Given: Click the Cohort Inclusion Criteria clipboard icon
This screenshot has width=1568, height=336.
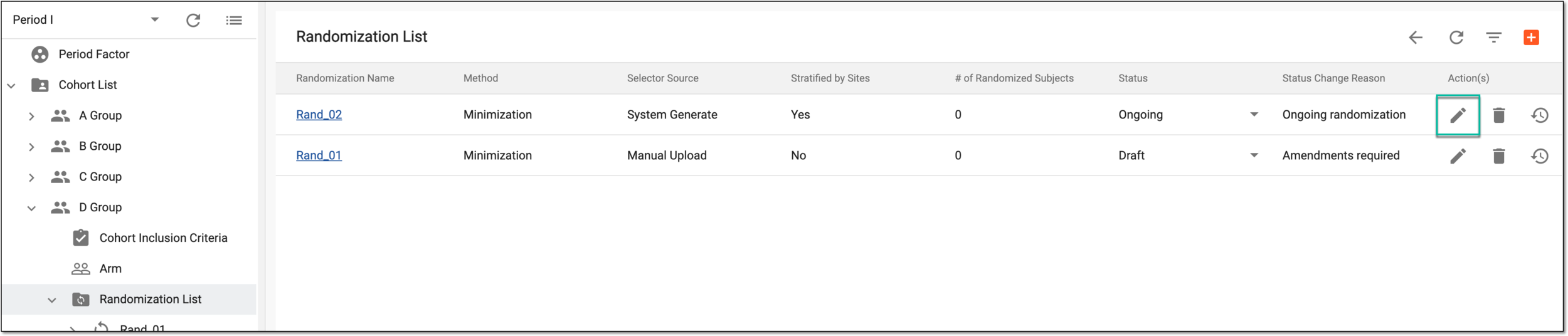Looking at the screenshot, I should (x=81, y=238).
